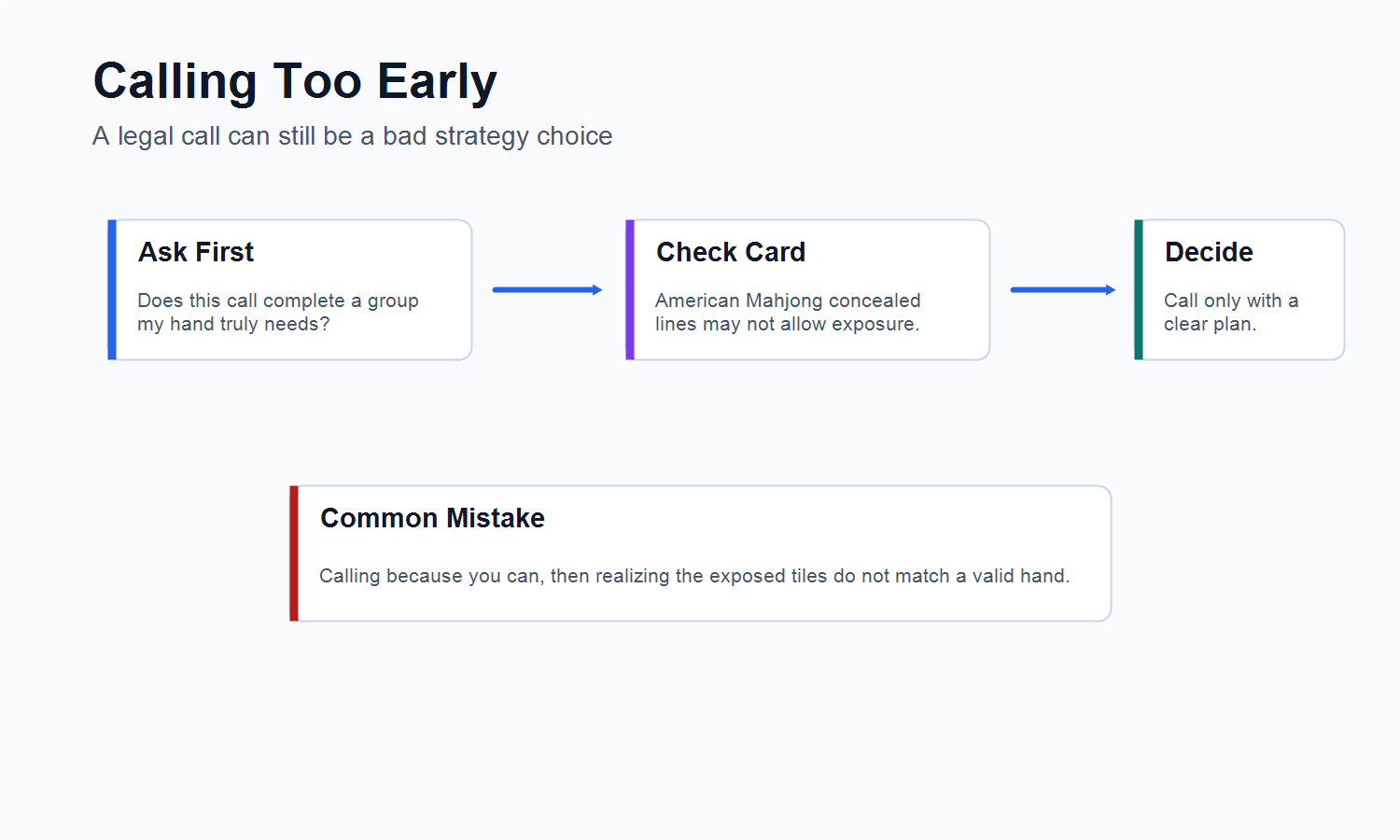
Task: Select the purple accent bar on Check Card
Action: coord(630,289)
